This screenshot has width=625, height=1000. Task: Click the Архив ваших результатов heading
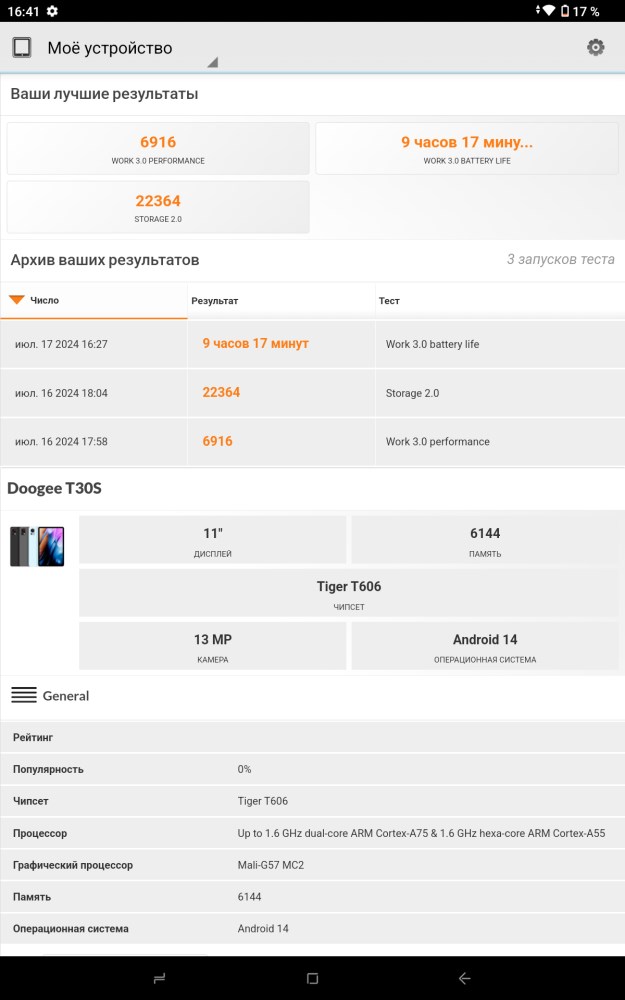click(x=105, y=260)
